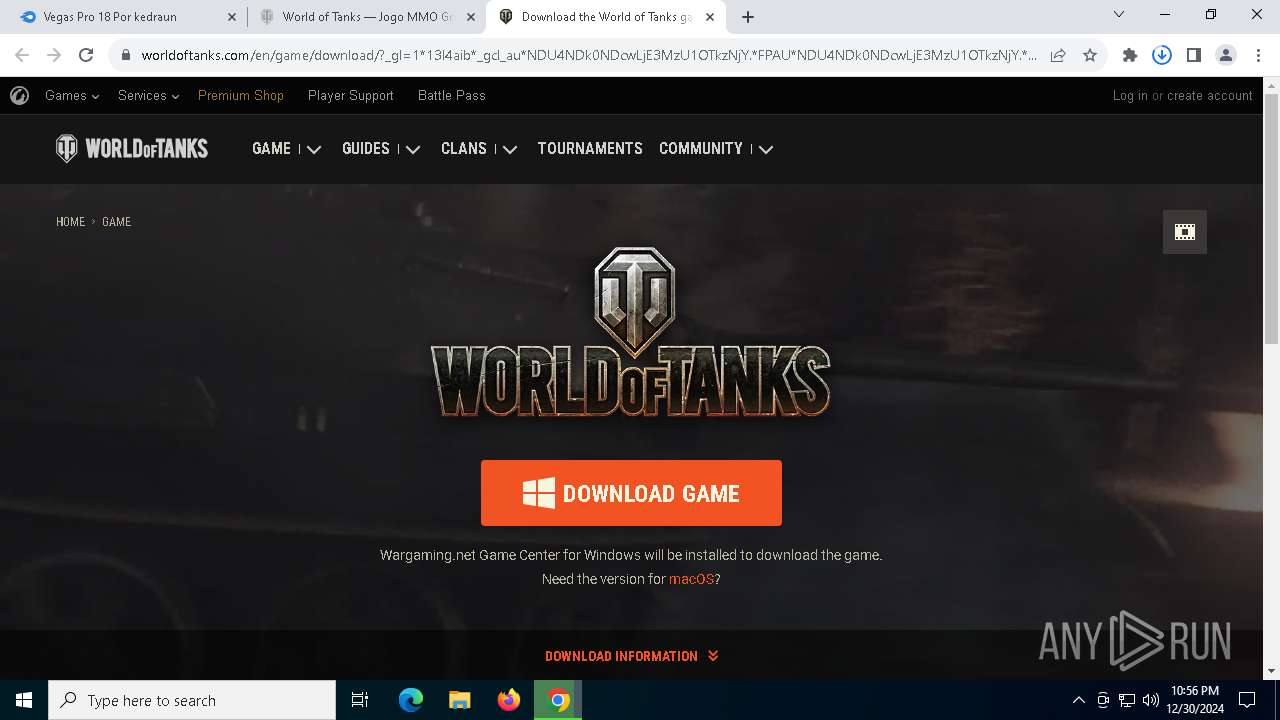Image resolution: width=1280 pixels, height=720 pixels.
Task: Expand the GUIDES menu chevron
Action: [x=413, y=149]
